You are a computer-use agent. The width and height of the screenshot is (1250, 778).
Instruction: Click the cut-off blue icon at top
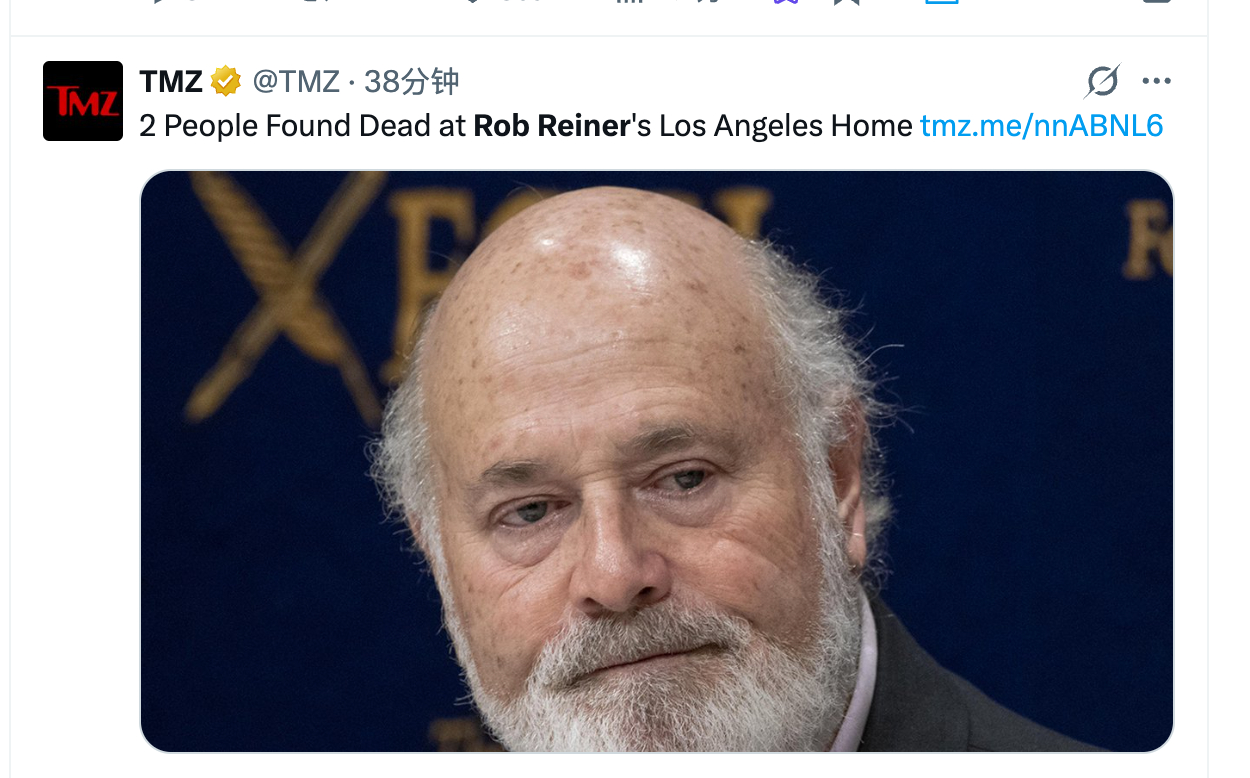pos(941,2)
